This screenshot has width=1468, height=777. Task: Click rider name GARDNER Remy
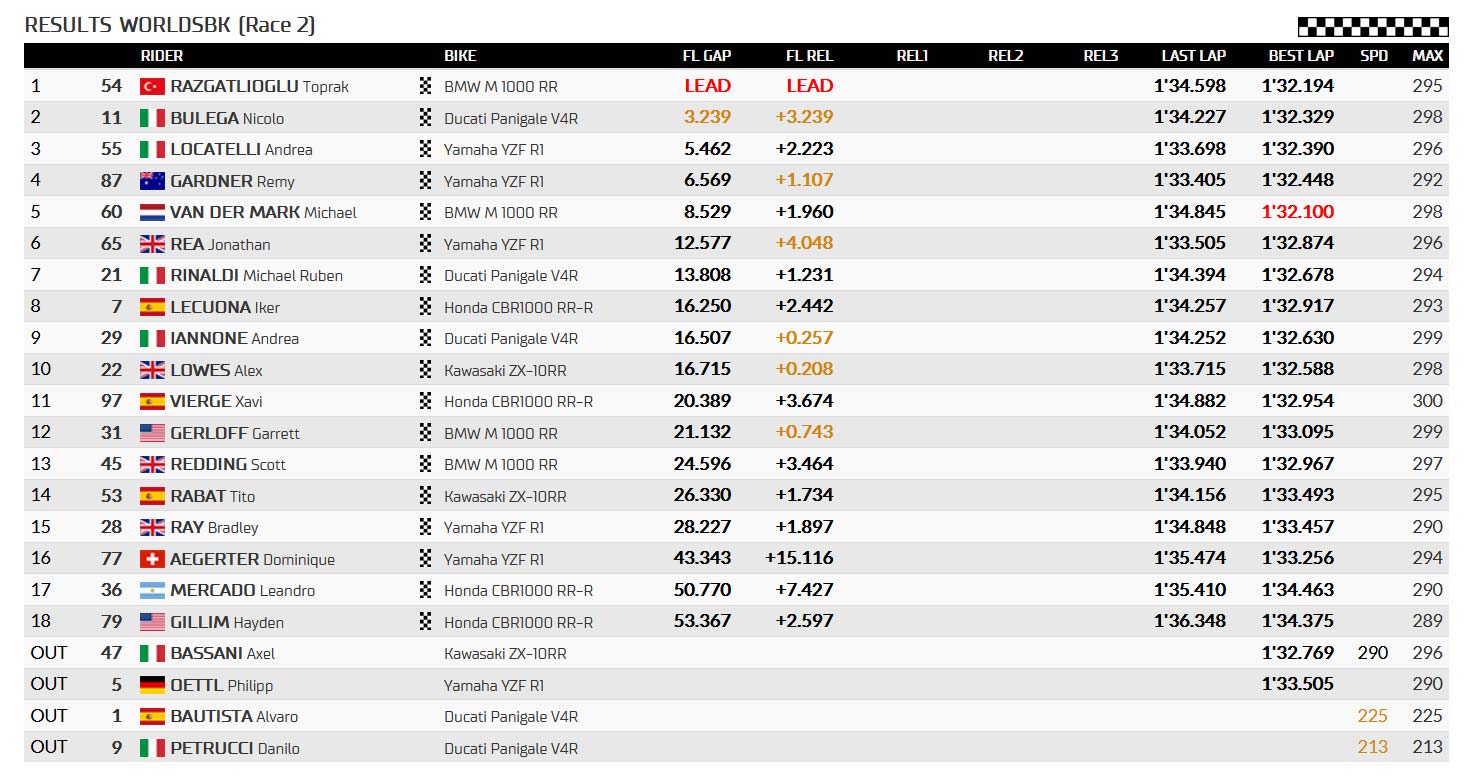pyautogui.click(x=232, y=181)
